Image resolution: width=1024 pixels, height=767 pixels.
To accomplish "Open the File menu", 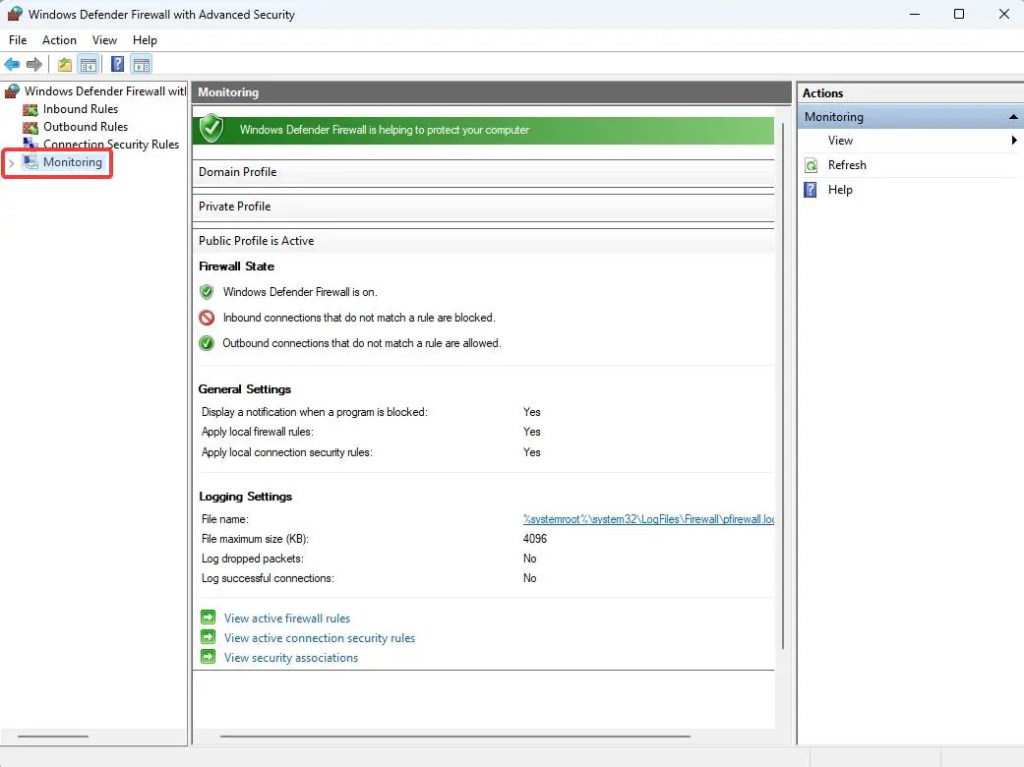I will [18, 40].
